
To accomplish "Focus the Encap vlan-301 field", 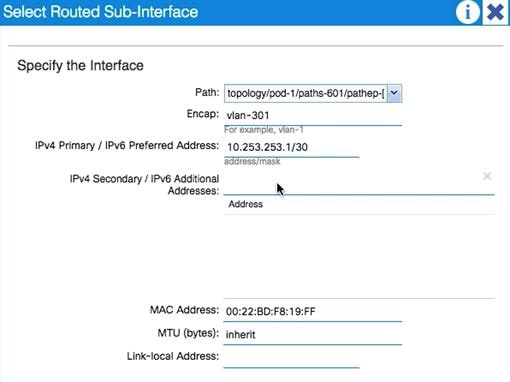I will coord(313,116).
